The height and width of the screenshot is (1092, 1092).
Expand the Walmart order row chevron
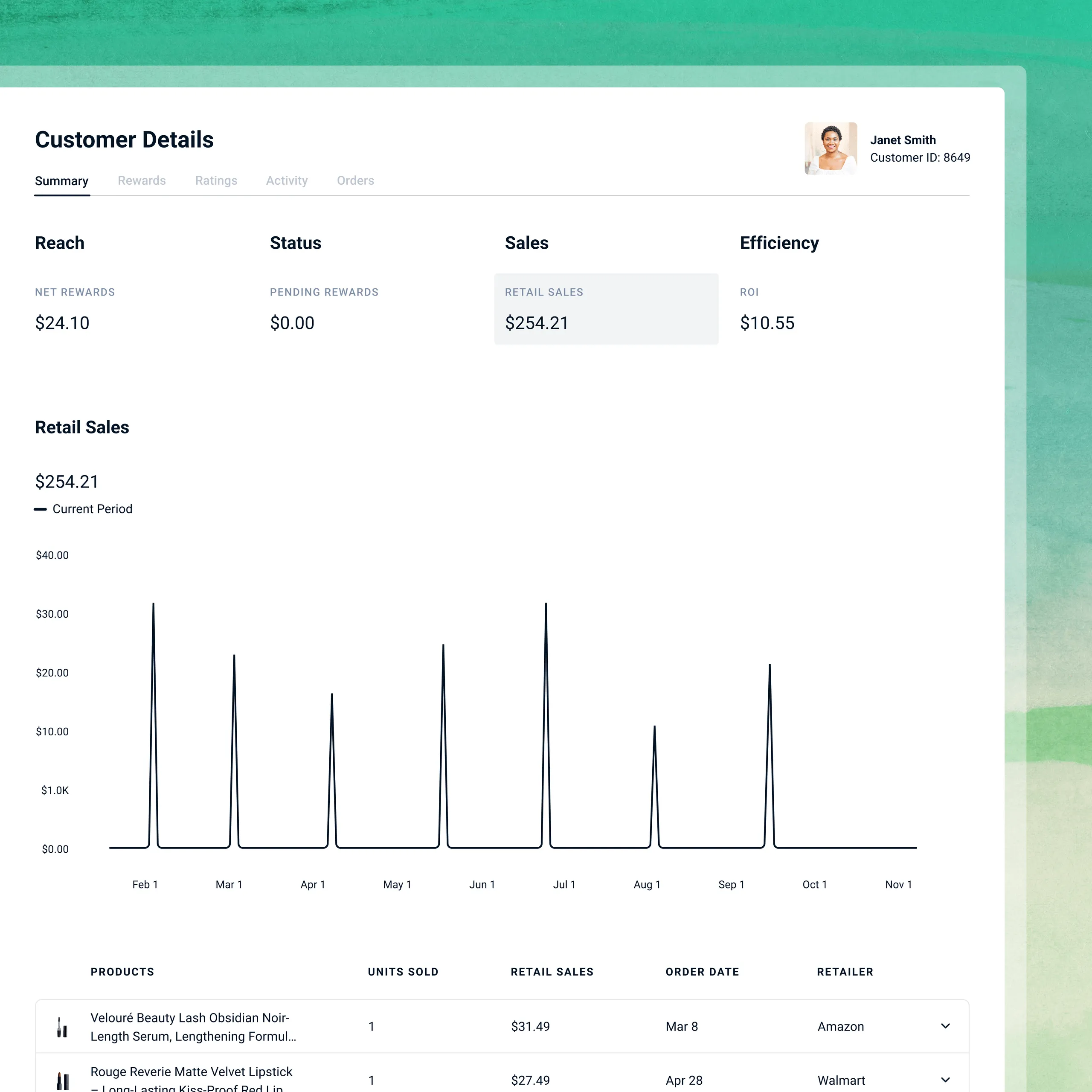(x=945, y=1080)
